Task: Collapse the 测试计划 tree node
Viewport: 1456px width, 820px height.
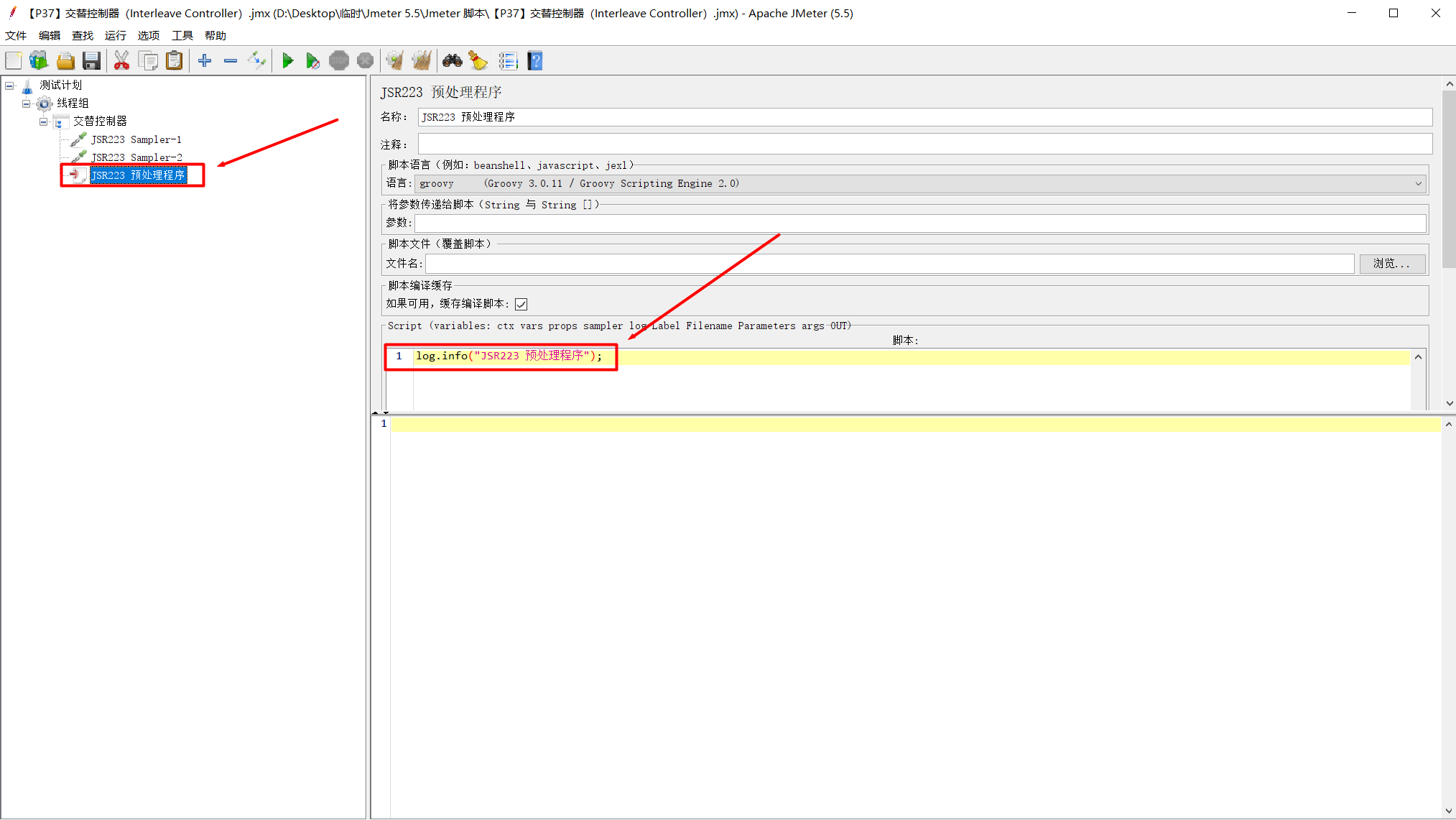Action: click(x=9, y=86)
